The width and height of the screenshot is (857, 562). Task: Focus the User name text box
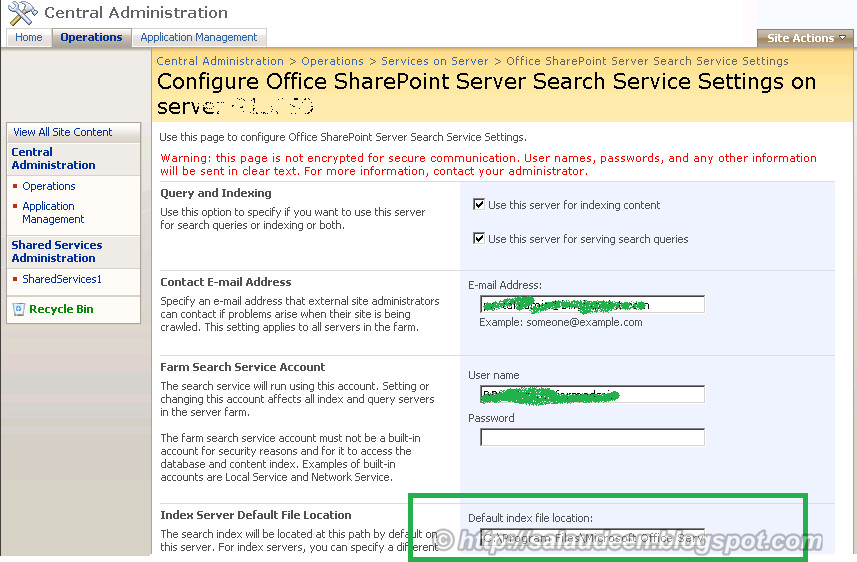tap(592, 394)
